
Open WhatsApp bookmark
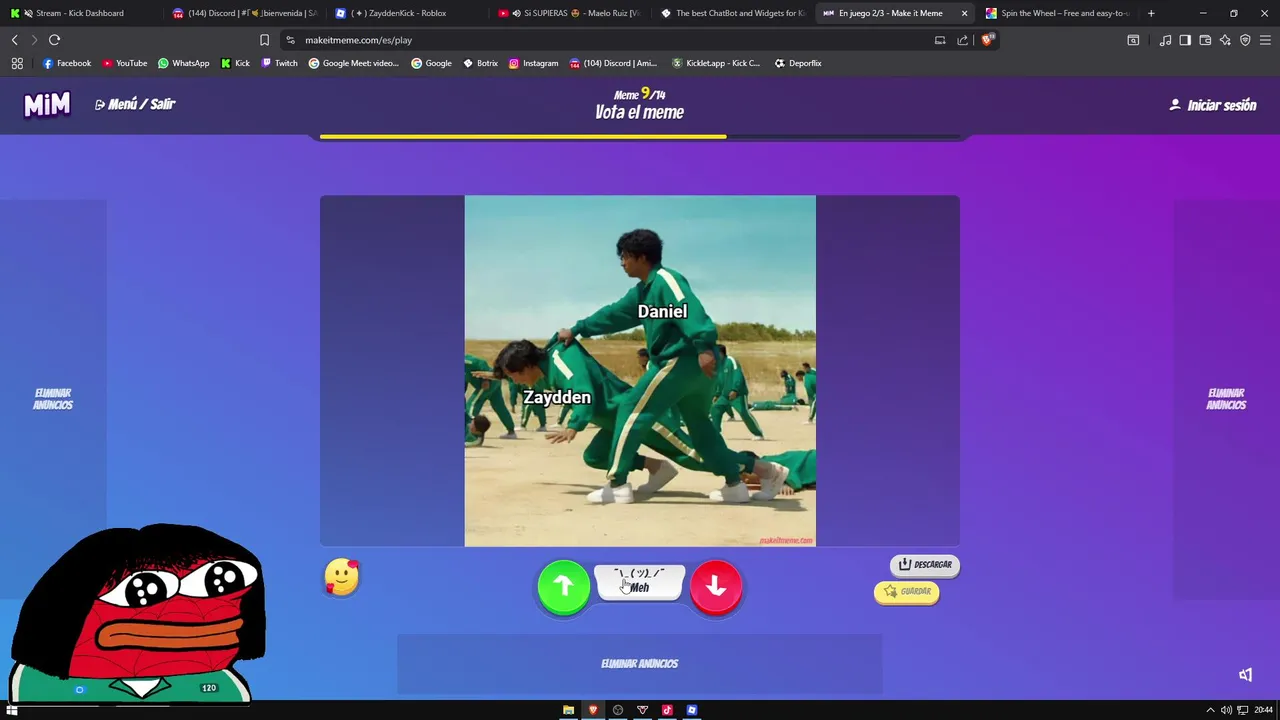[184, 63]
